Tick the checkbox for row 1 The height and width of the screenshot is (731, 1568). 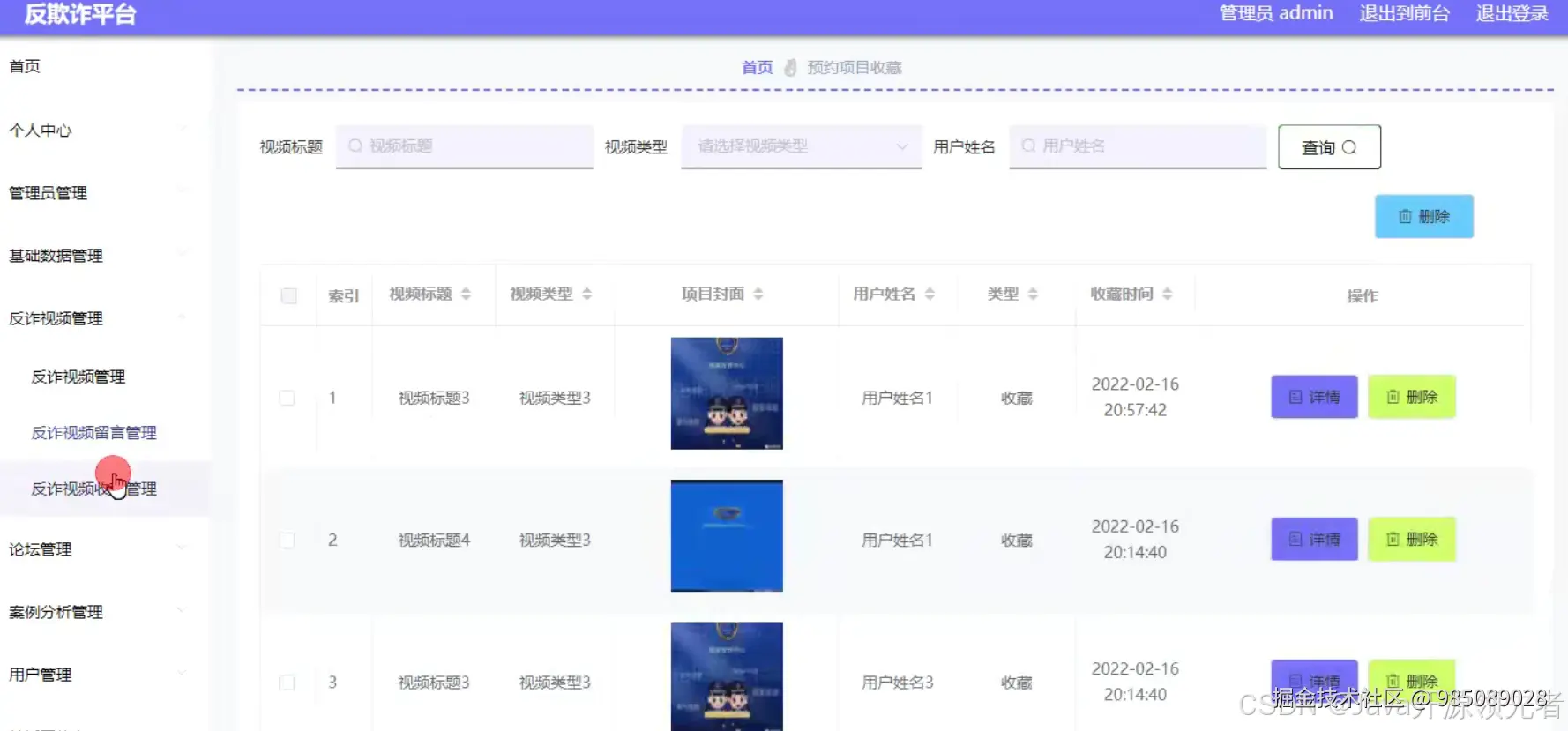(x=287, y=398)
